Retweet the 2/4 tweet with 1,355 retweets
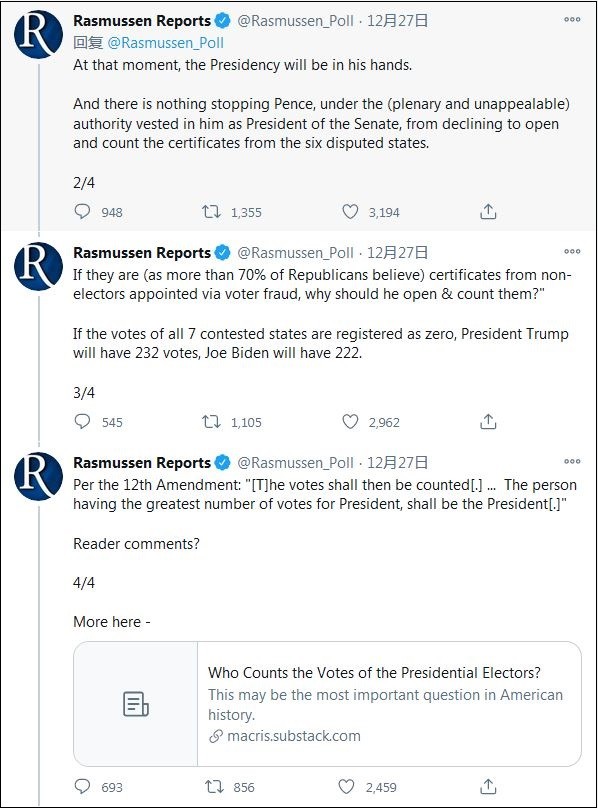This screenshot has width=598, height=808. [x=211, y=212]
